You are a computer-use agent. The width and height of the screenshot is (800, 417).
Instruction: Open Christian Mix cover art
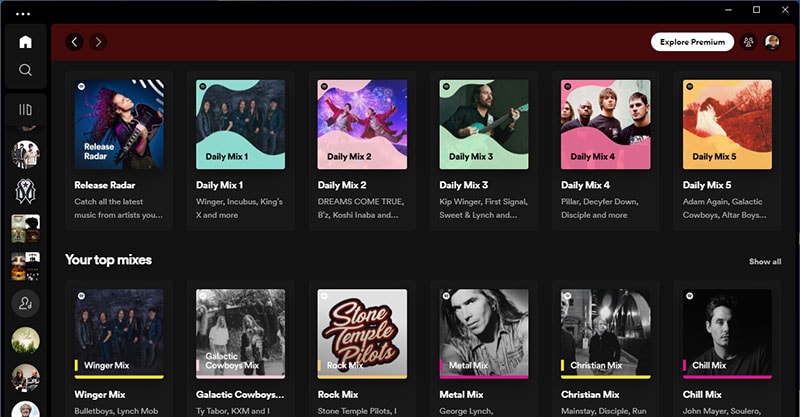pos(606,334)
